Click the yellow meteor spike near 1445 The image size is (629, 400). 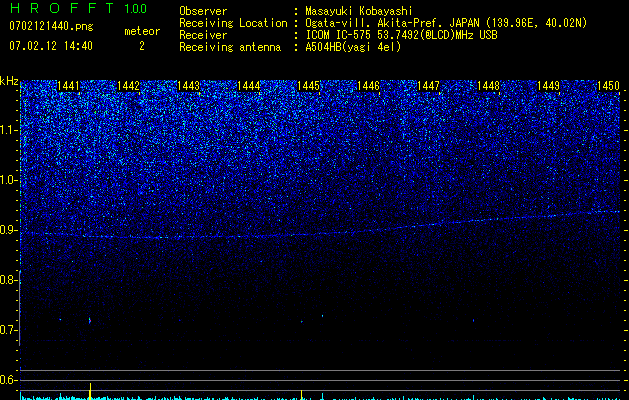(301, 394)
